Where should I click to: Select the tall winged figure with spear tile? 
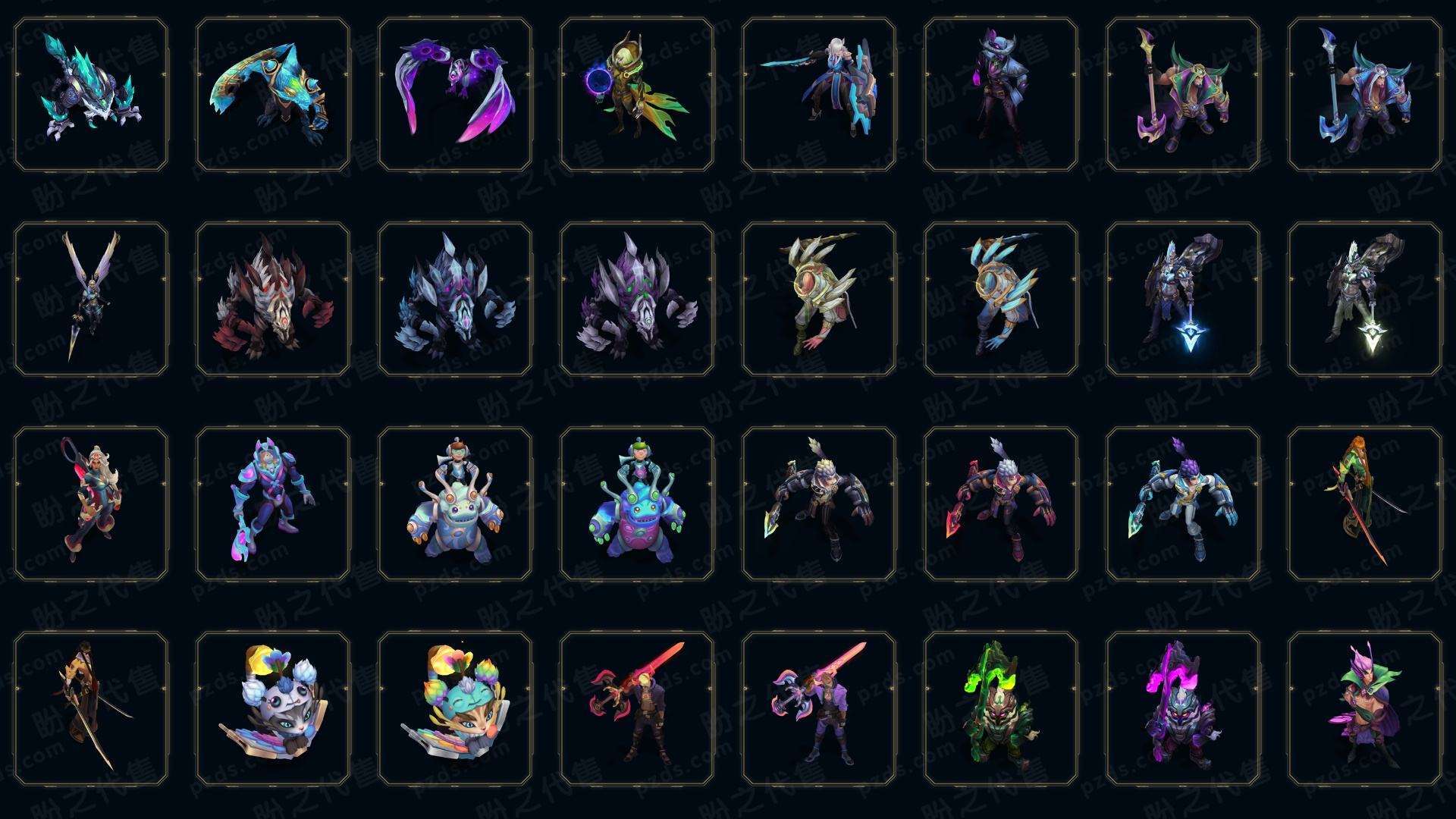(91, 299)
